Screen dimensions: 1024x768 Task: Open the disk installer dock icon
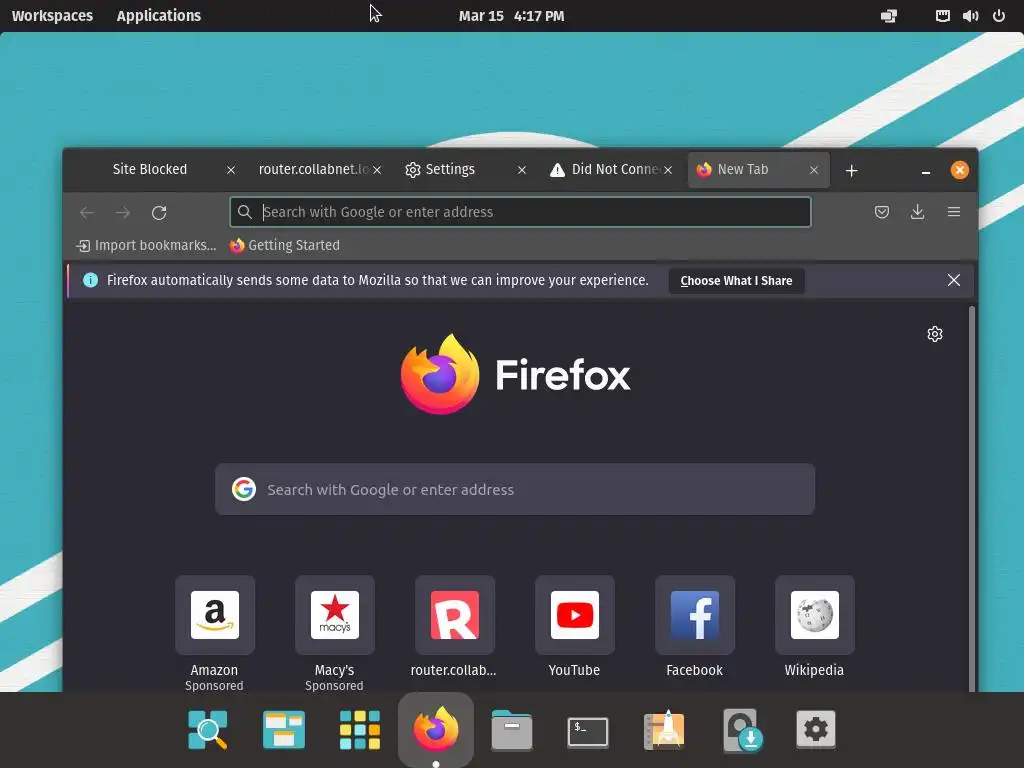[x=743, y=729]
